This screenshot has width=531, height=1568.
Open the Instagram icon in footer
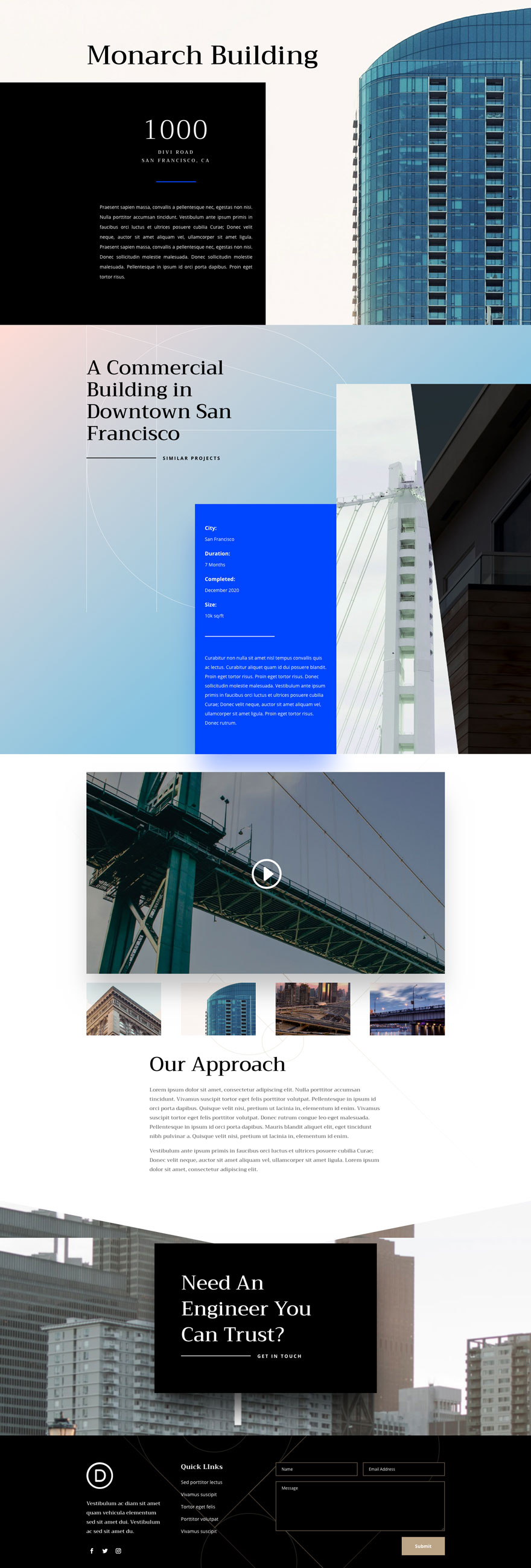tap(118, 1551)
